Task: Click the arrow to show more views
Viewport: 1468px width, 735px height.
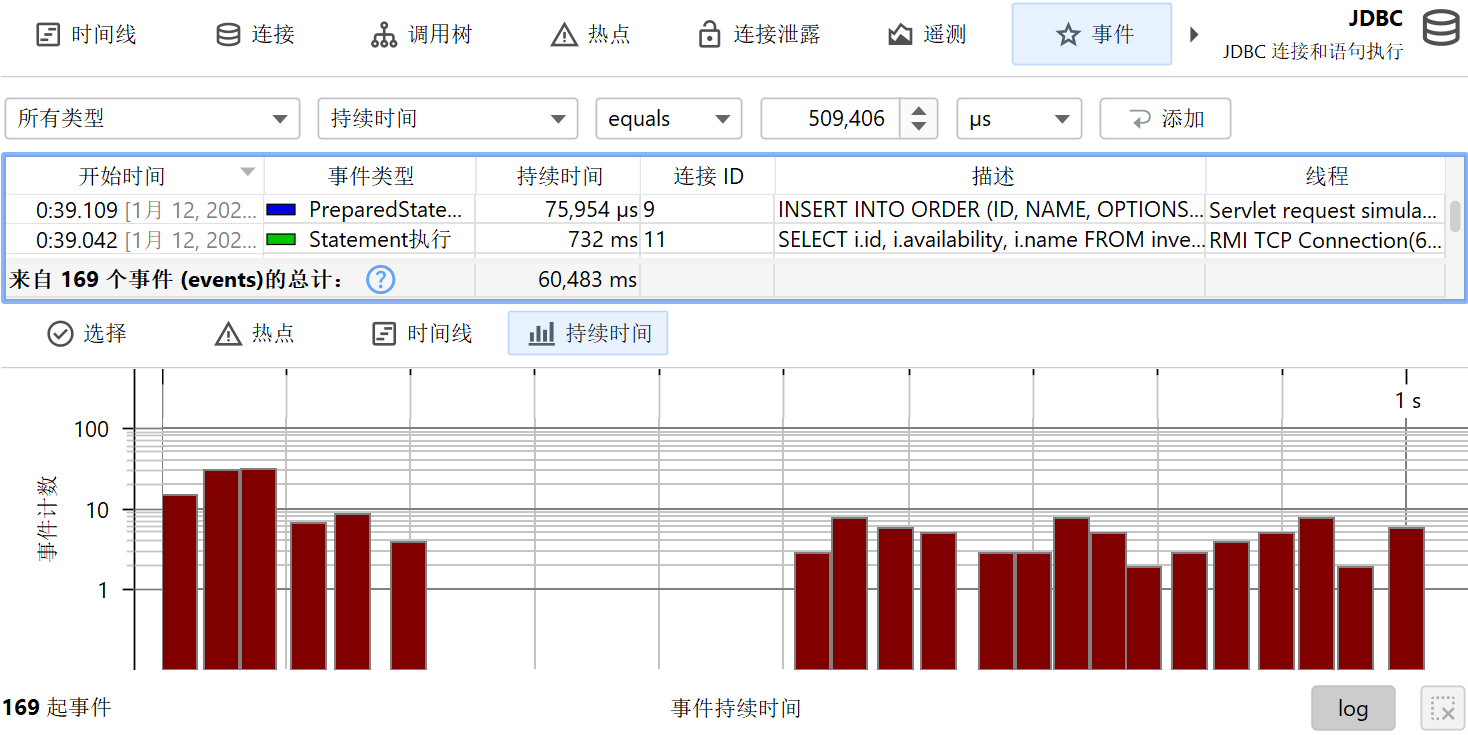Action: (x=1193, y=35)
